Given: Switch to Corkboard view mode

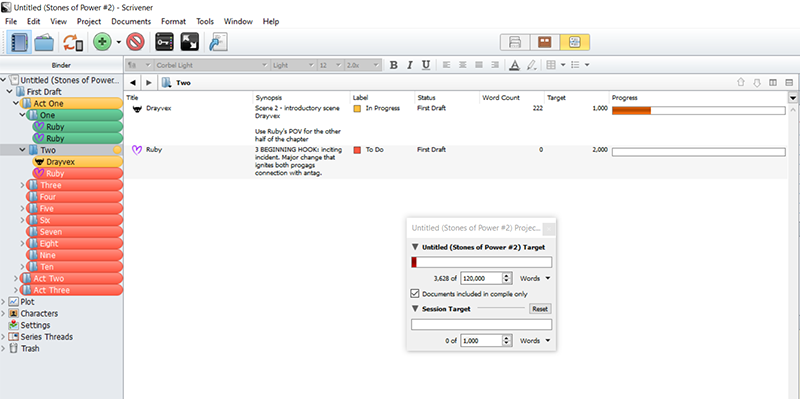Looking at the screenshot, I should tap(545, 42).
